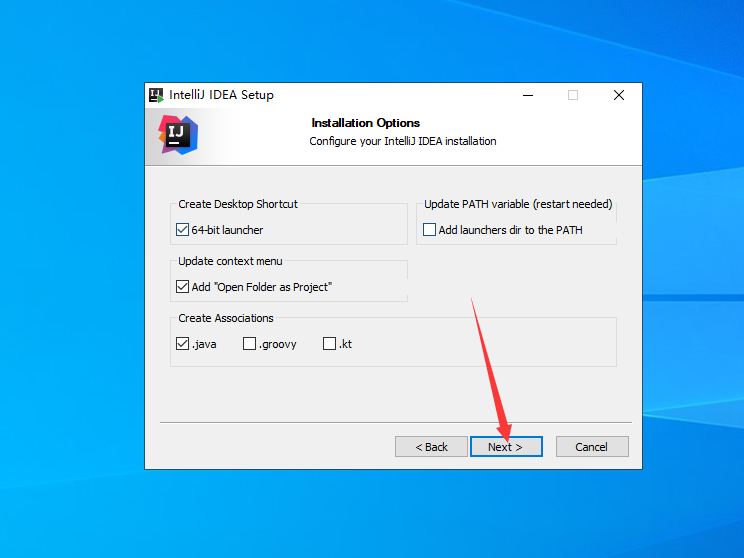Viewport: 744px width, 558px height.
Task: Go back with the < Back button
Action: (x=431, y=446)
